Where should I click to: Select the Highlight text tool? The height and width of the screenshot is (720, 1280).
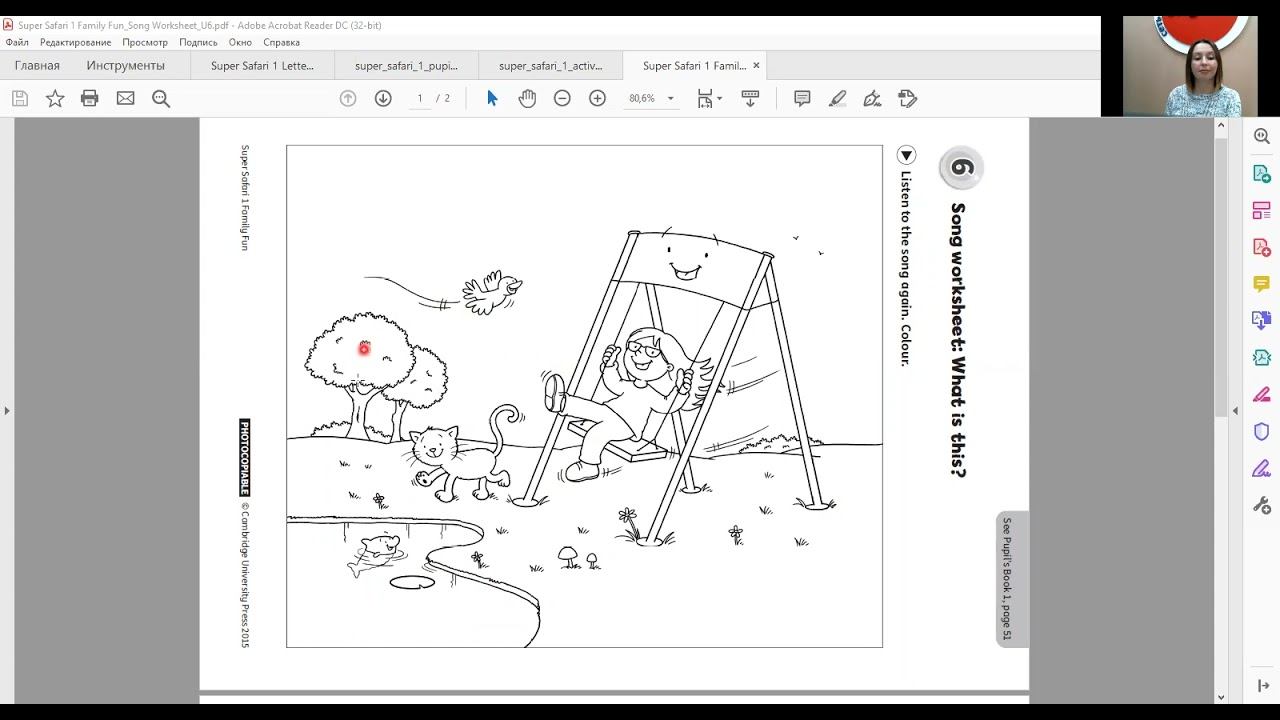click(x=838, y=98)
